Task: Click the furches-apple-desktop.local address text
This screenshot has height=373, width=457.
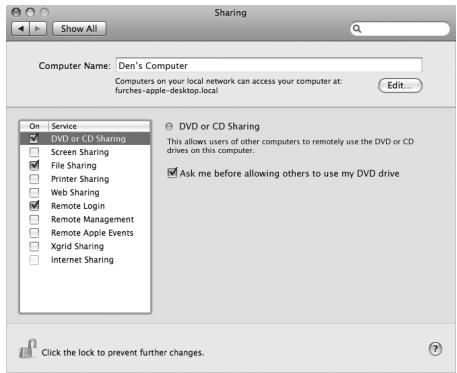Action: (x=166, y=91)
